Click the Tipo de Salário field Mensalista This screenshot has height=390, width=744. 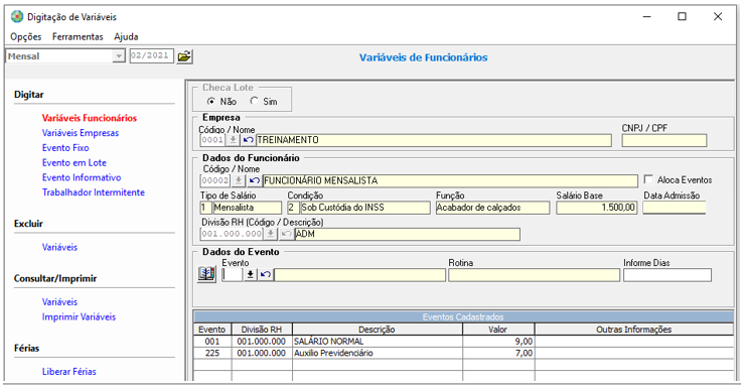247,207
